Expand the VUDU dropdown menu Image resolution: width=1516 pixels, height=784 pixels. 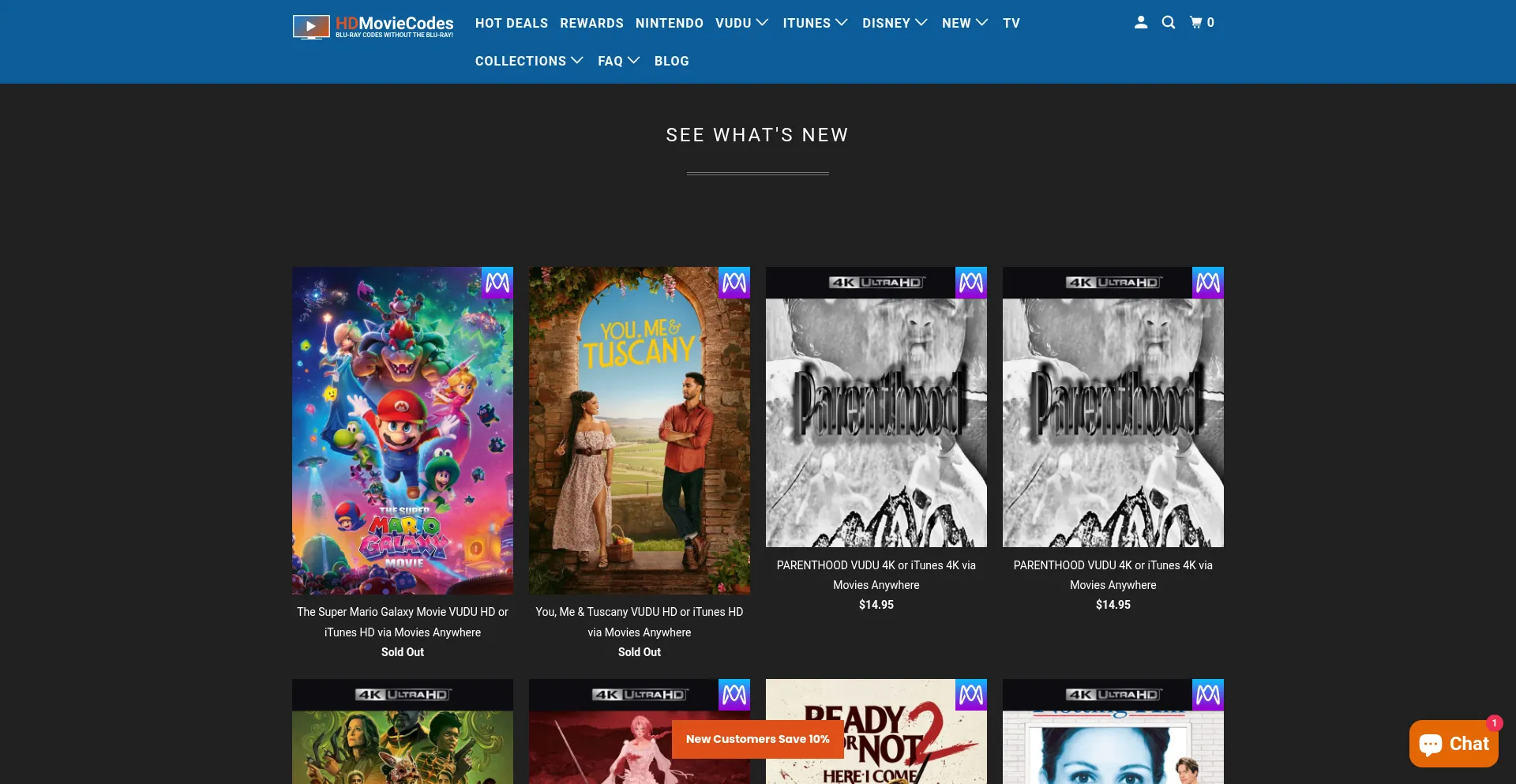(741, 23)
